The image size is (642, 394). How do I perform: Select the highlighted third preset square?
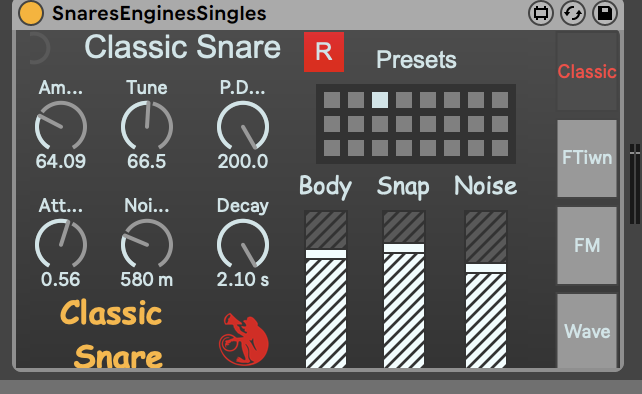click(380, 100)
